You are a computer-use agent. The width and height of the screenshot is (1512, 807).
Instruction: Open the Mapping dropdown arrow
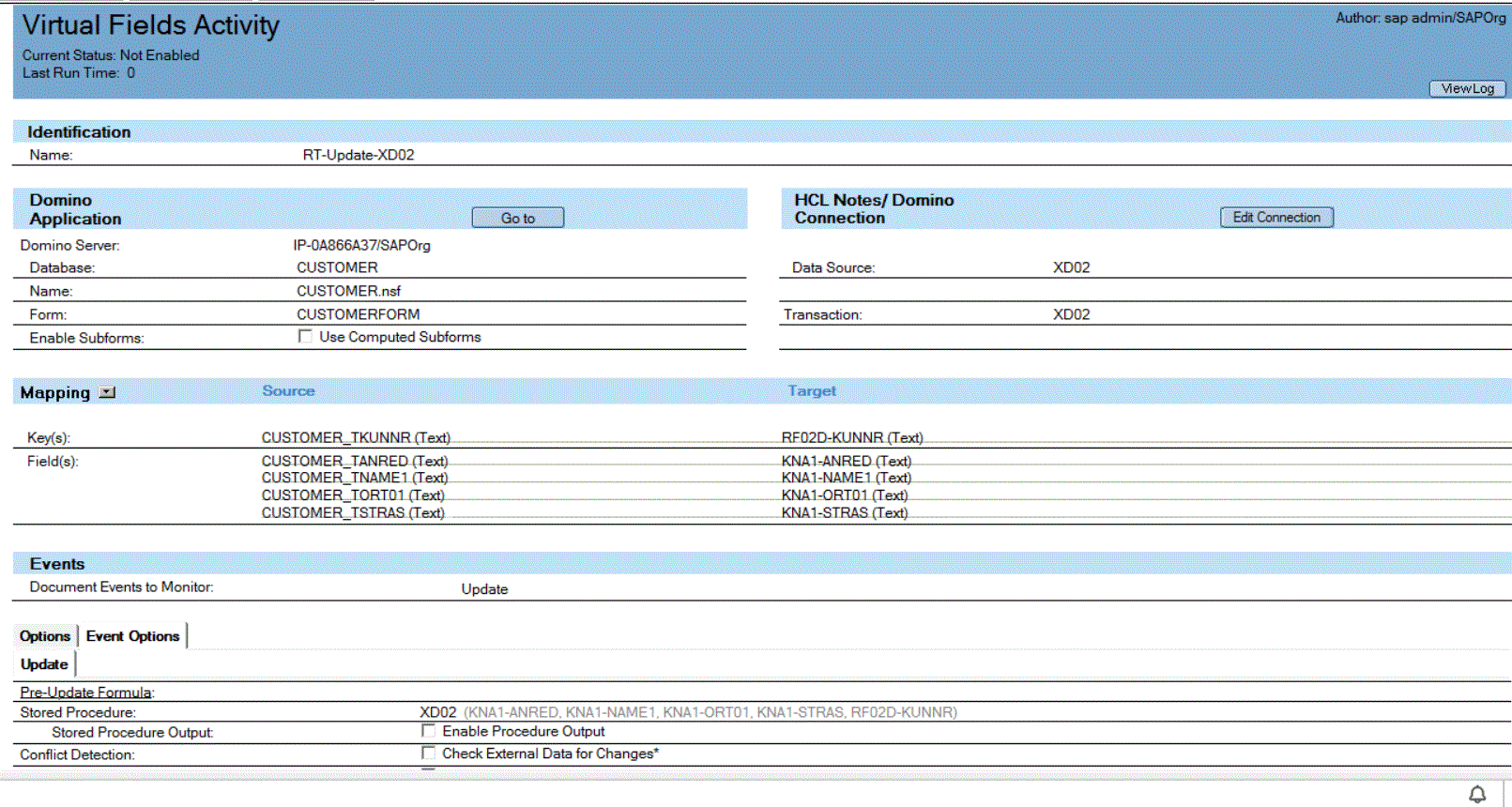pyautogui.click(x=108, y=392)
